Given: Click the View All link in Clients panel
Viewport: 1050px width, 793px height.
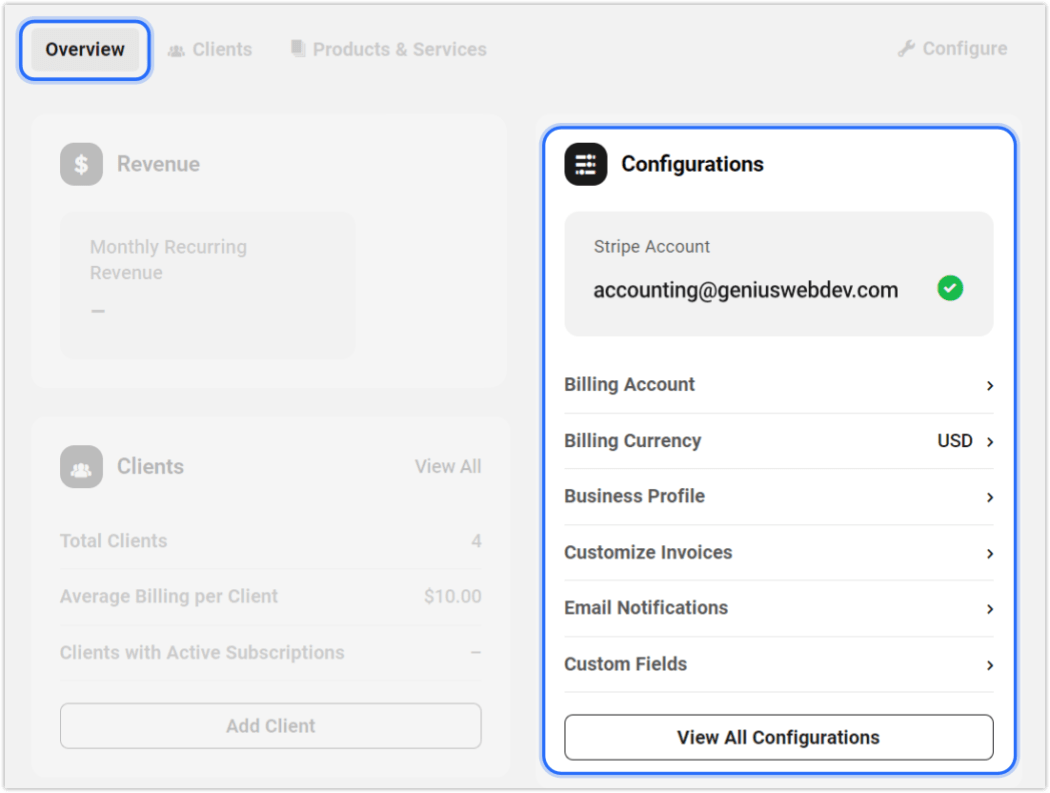Looking at the screenshot, I should point(448,466).
